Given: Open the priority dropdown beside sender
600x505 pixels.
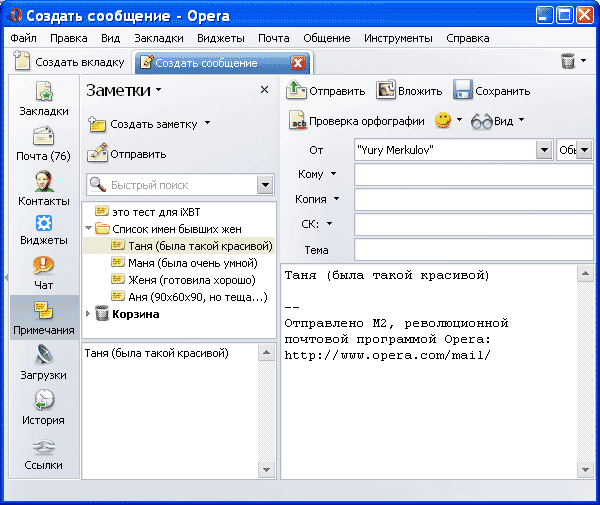Looking at the screenshot, I should coord(585,150).
